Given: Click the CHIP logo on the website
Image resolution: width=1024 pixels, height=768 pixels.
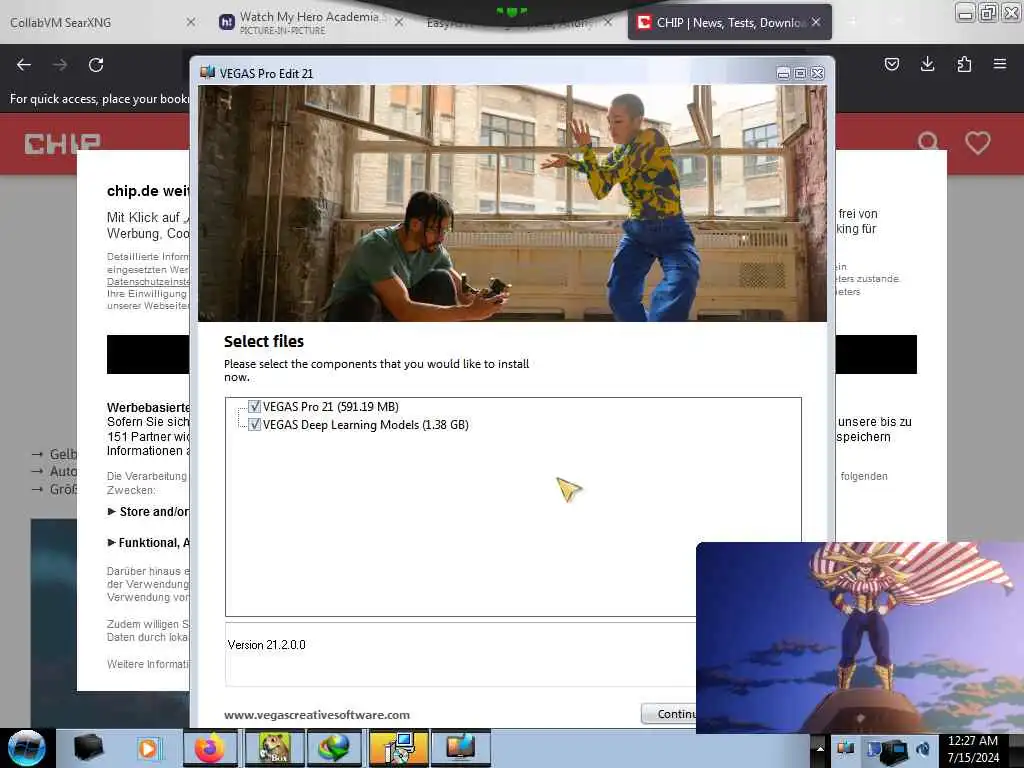Looking at the screenshot, I should (x=63, y=144).
